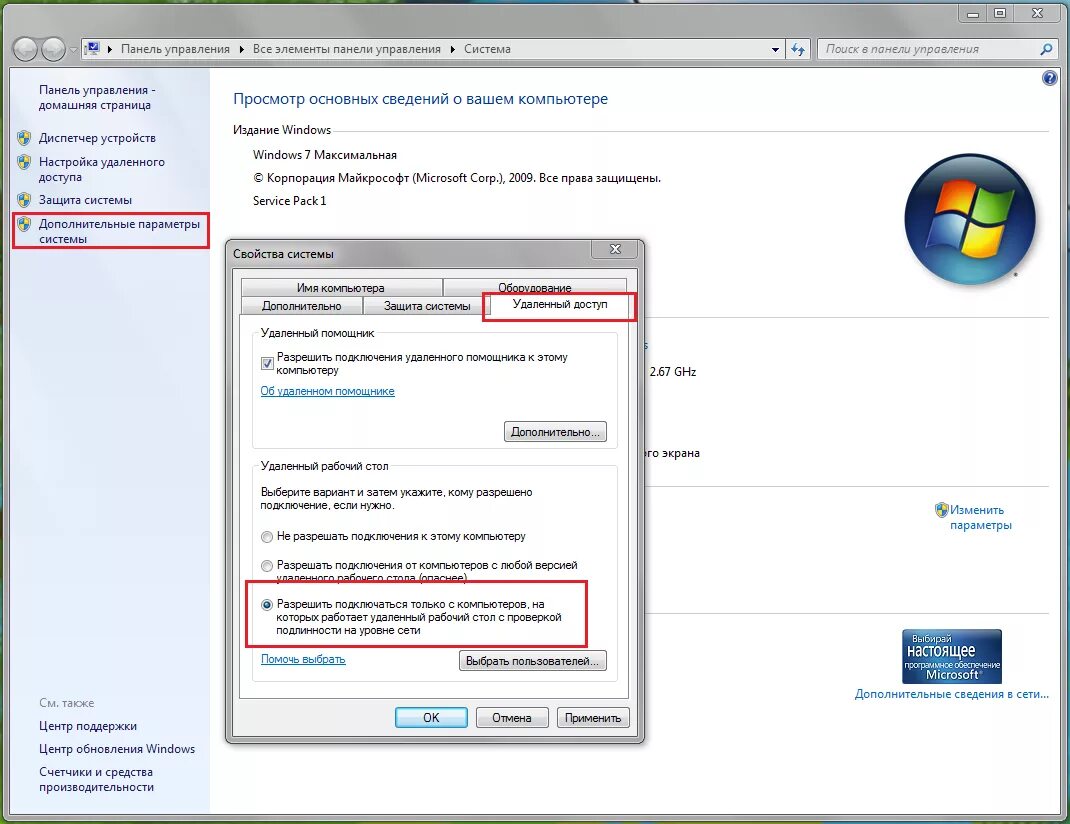Screen dimensions: 1070x824
Task: Switch to Оборудование tab
Action: tap(535, 287)
